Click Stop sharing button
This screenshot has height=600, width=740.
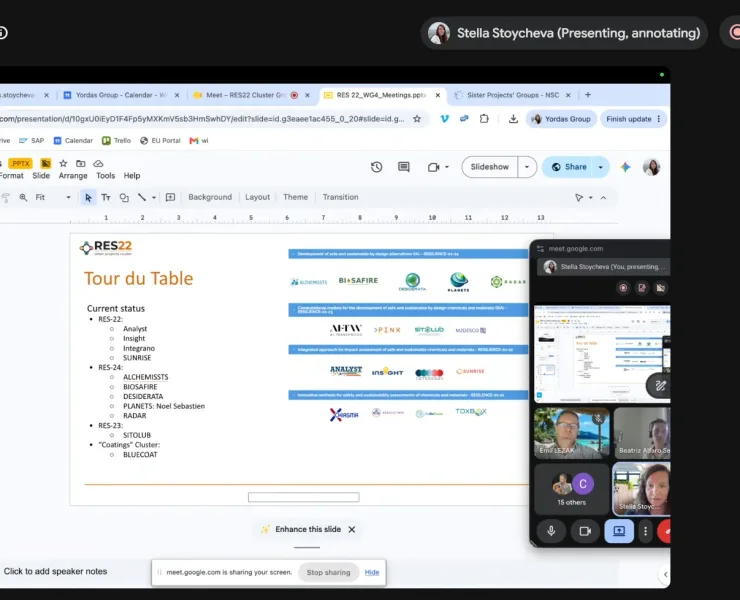[x=328, y=572]
